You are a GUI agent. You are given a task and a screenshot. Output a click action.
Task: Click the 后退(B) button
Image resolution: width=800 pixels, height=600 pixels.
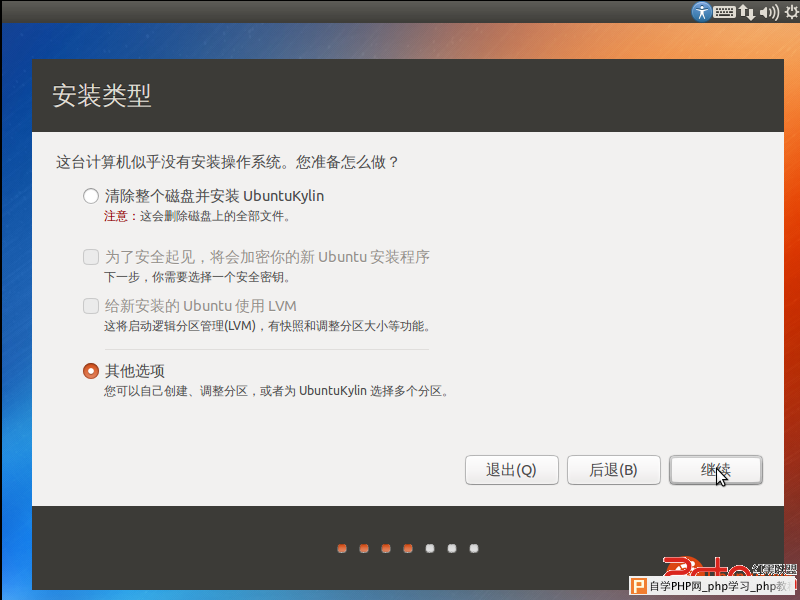(x=613, y=470)
